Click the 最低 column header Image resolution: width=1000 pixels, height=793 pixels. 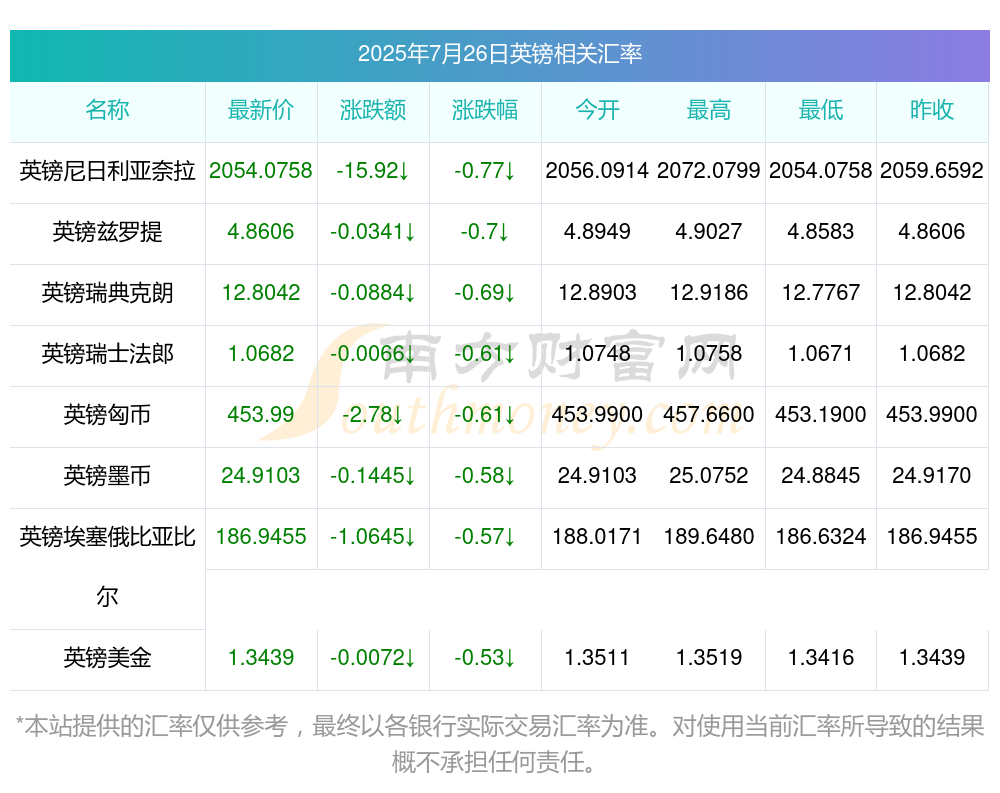pyautogui.click(x=821, y=110)
